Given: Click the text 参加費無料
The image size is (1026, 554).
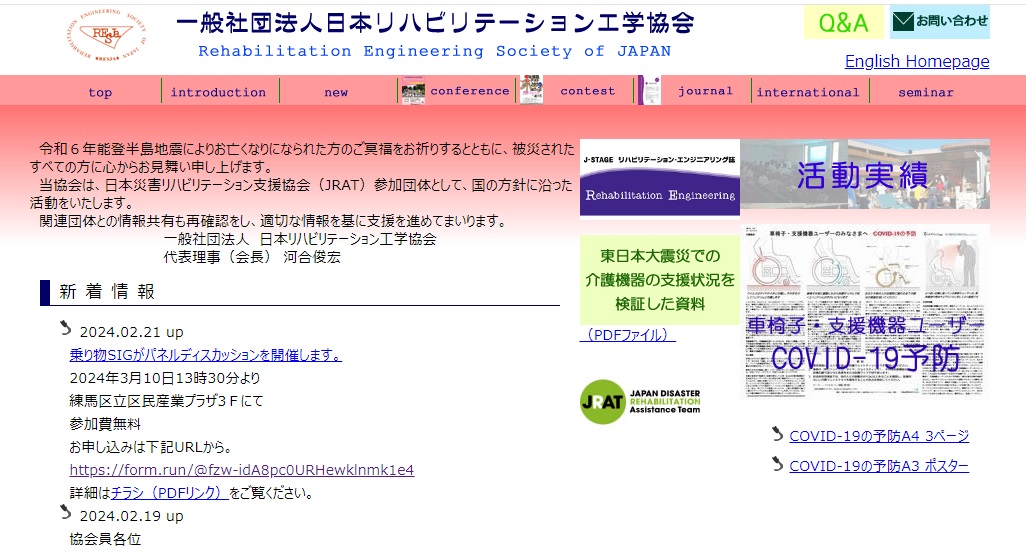Looking at the screenshot, I should (105, 424).
